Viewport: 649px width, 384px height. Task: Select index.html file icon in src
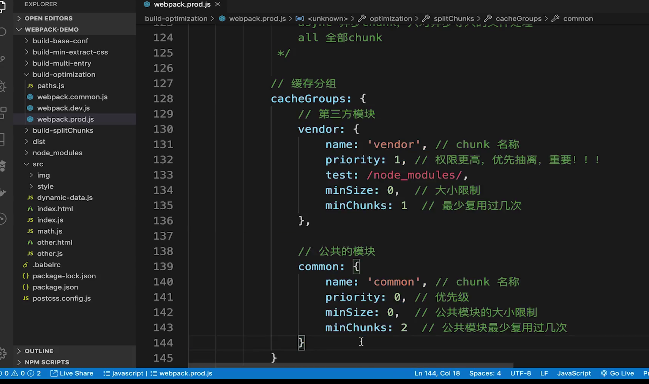click(x=30, y=209)
